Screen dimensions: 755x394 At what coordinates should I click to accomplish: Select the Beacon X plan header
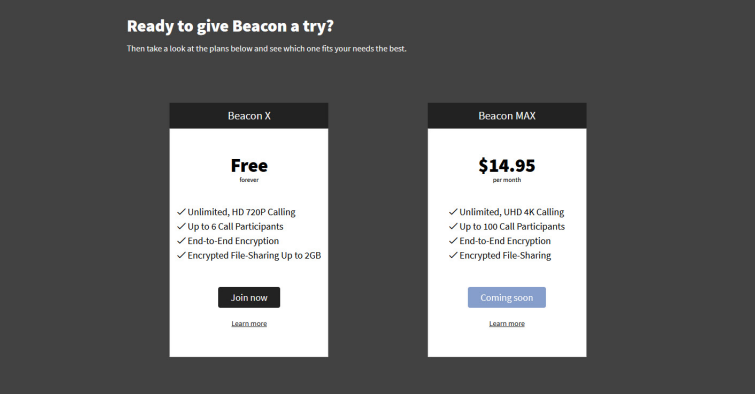click(249, 116)
